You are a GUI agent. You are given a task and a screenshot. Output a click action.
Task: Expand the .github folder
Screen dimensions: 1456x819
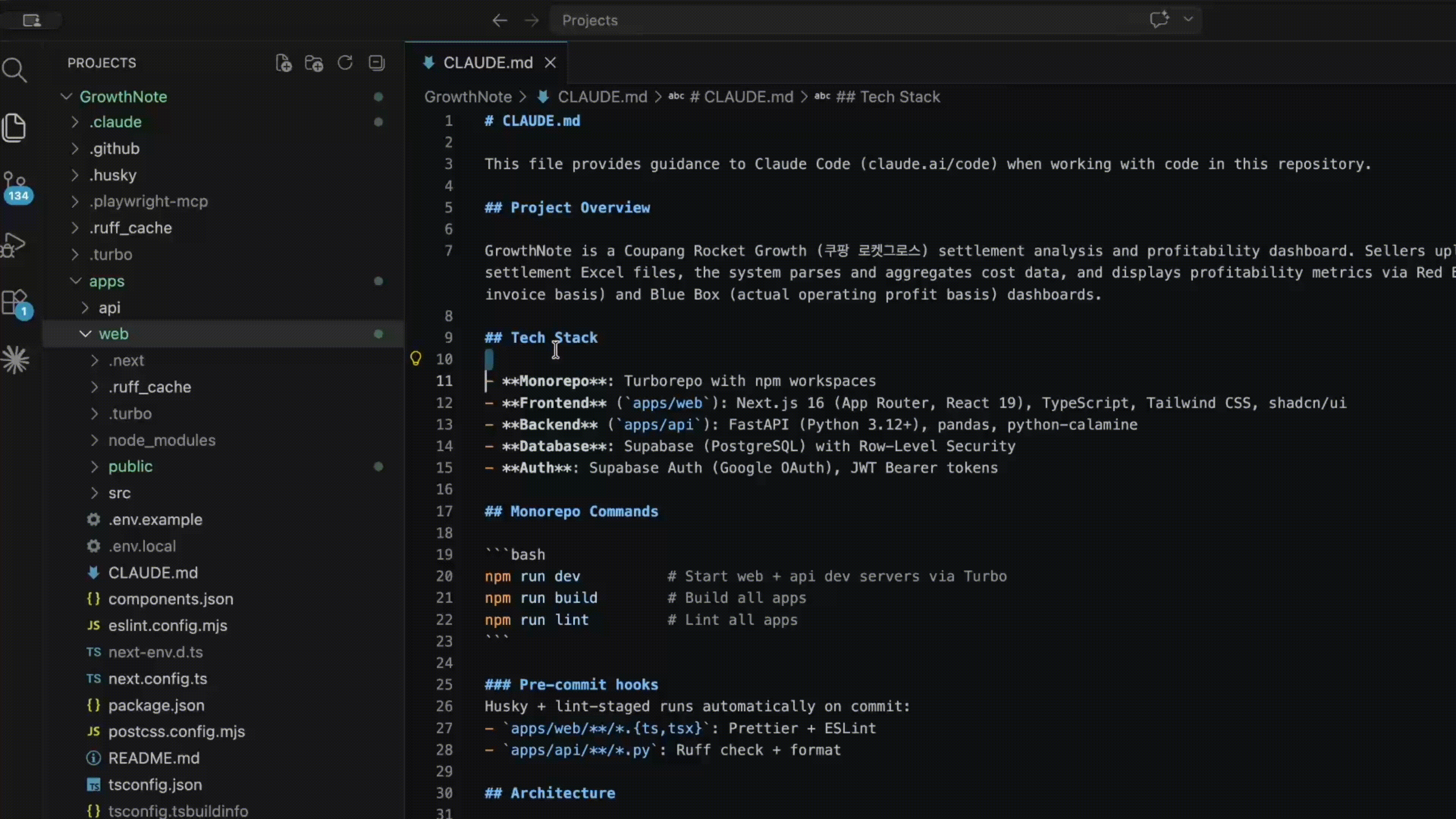[223, 149]
